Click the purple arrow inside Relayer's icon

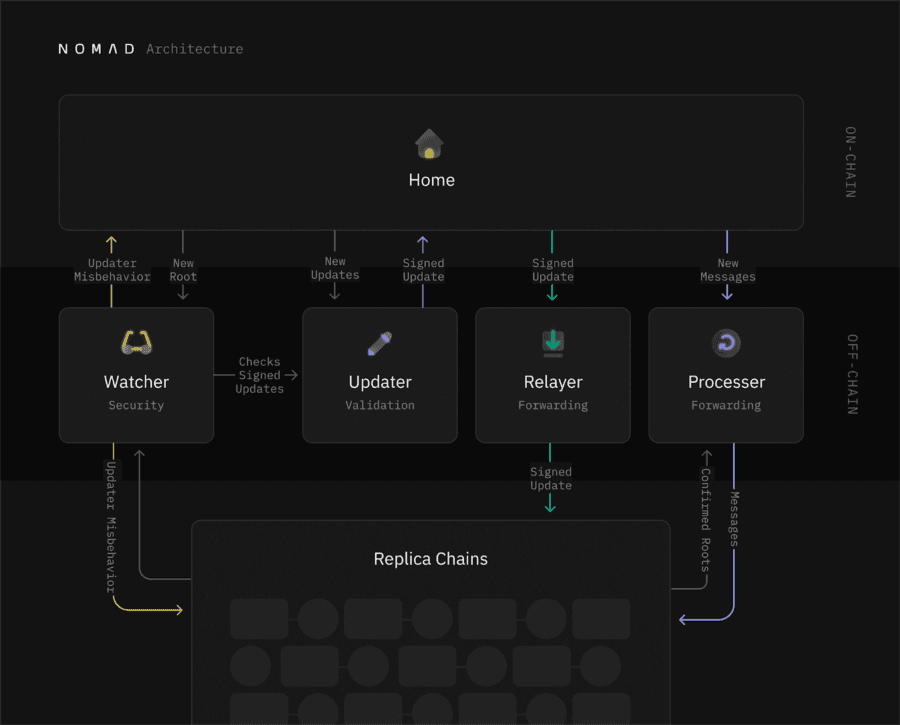click(x=553, y=341)
